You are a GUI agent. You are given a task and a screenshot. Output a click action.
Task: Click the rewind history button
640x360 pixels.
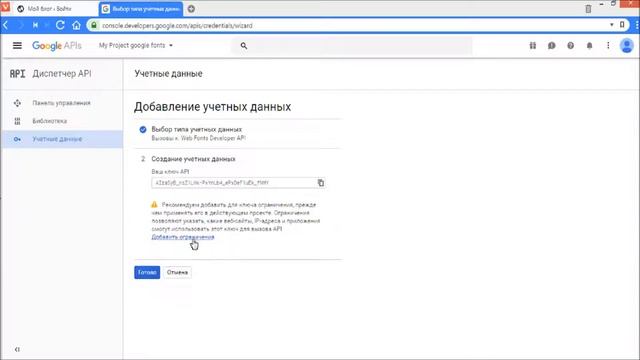36,25
